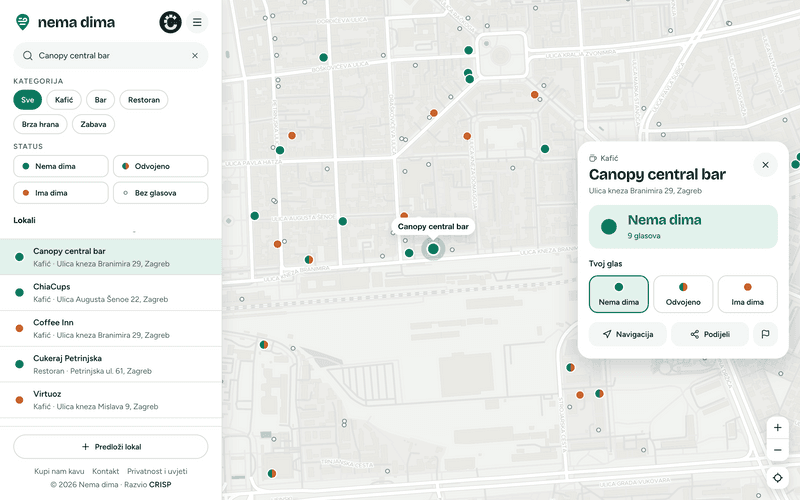The height and width of the screenshot is (500, 800).
Task: Click the selected Canopy central bar map marker
Action: pos(433,249)
